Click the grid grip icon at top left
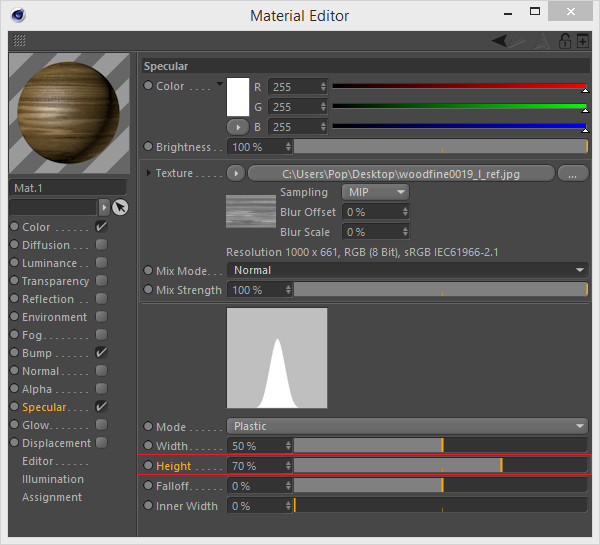 [19, 41]
